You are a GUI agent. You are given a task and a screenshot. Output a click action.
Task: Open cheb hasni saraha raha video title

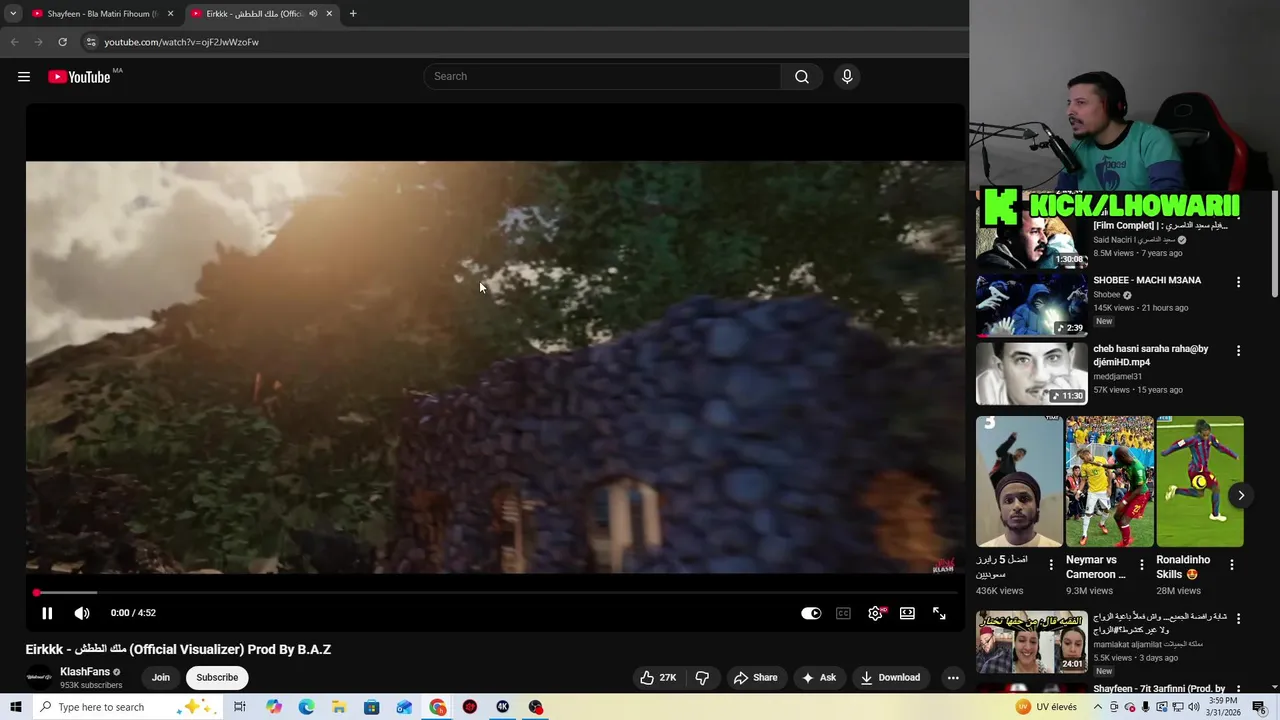(x=1151, y=355)
